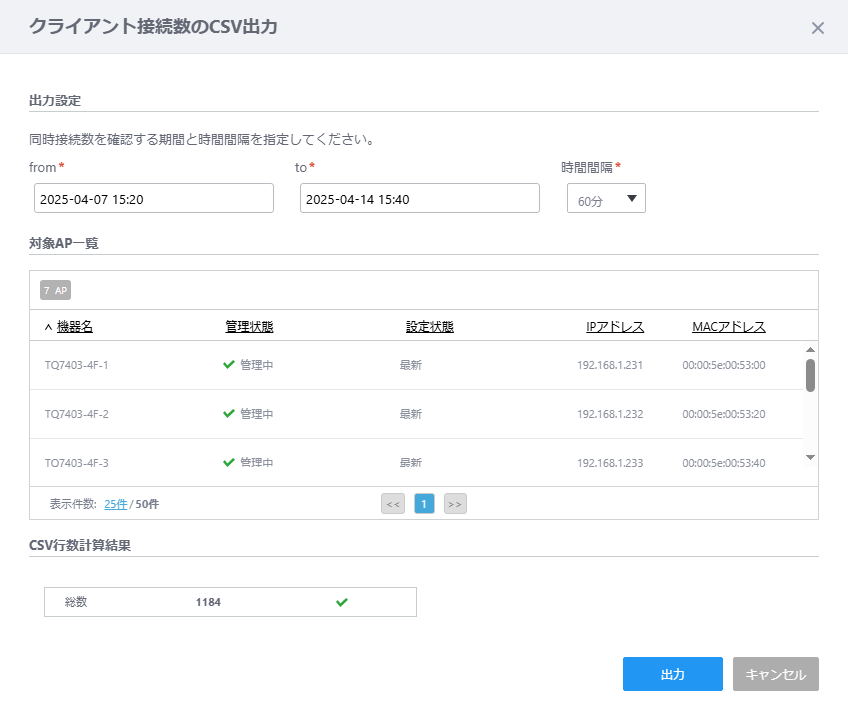Click the 出力 export button
This screenshot has height=709, width=848.
coord(673,674)
